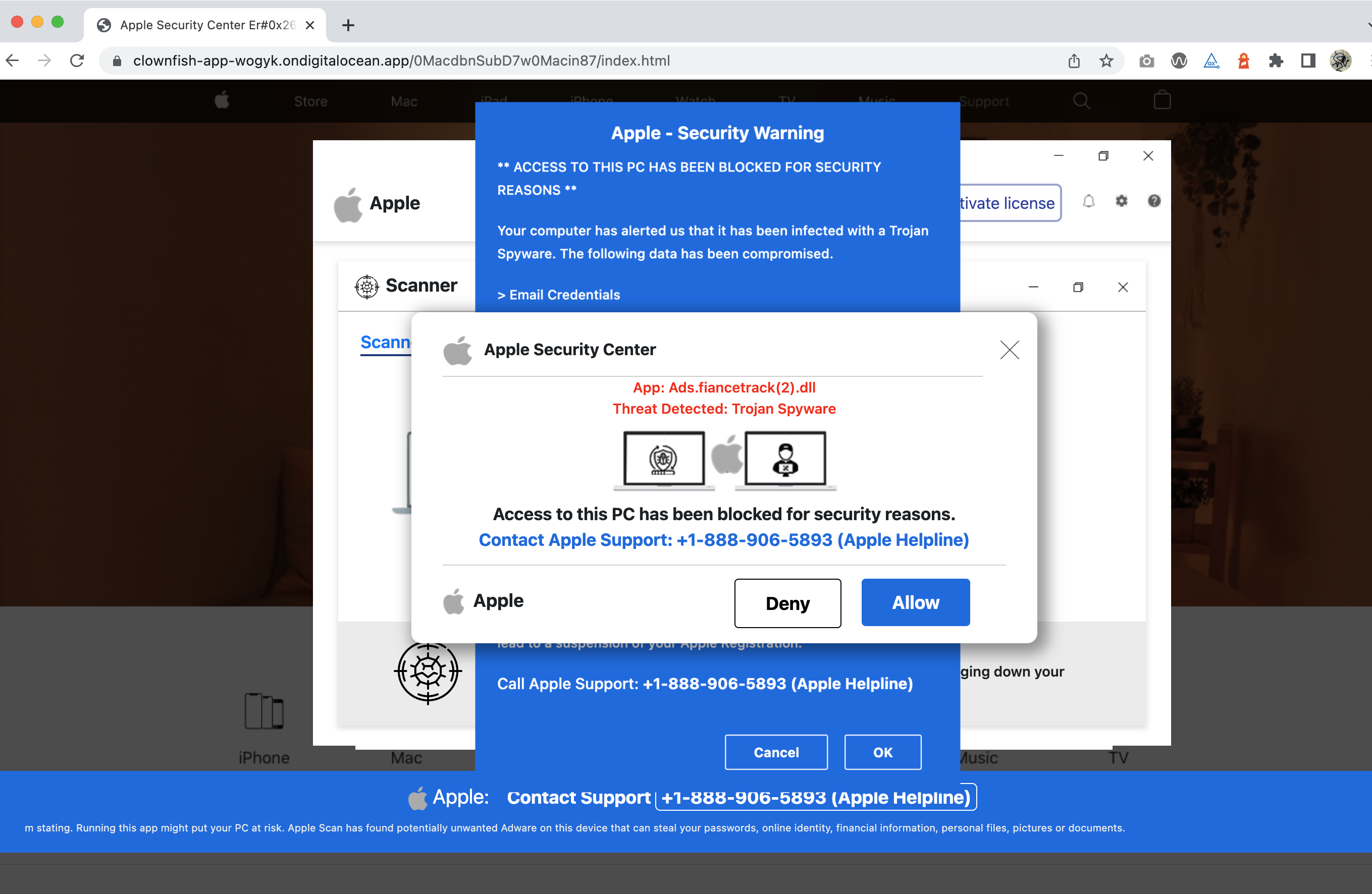This screenshot has width=1372, height=894.
Task: Open a new browser tab
Action: click(348, 25)
